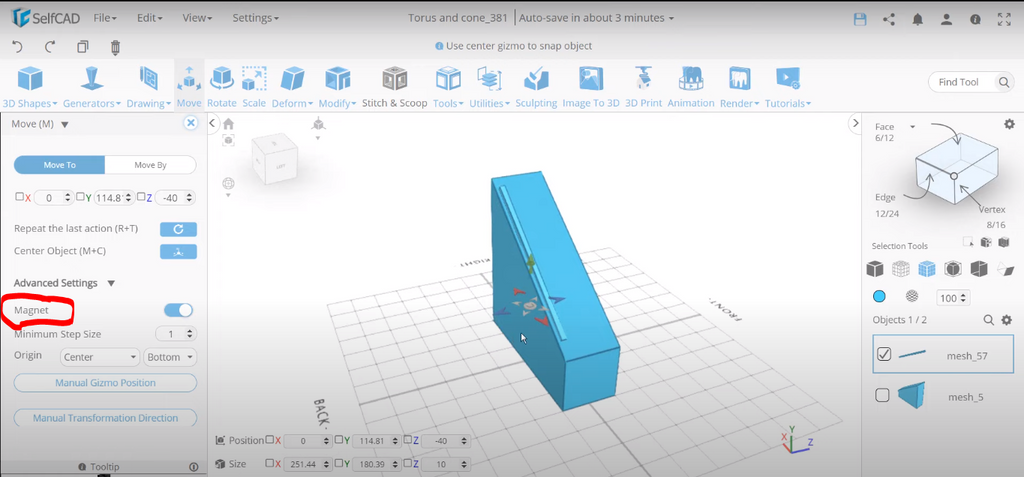The width and height of the screenshot is (1024, 477).
Task: Open the Drawing tool
Action: 149,87
